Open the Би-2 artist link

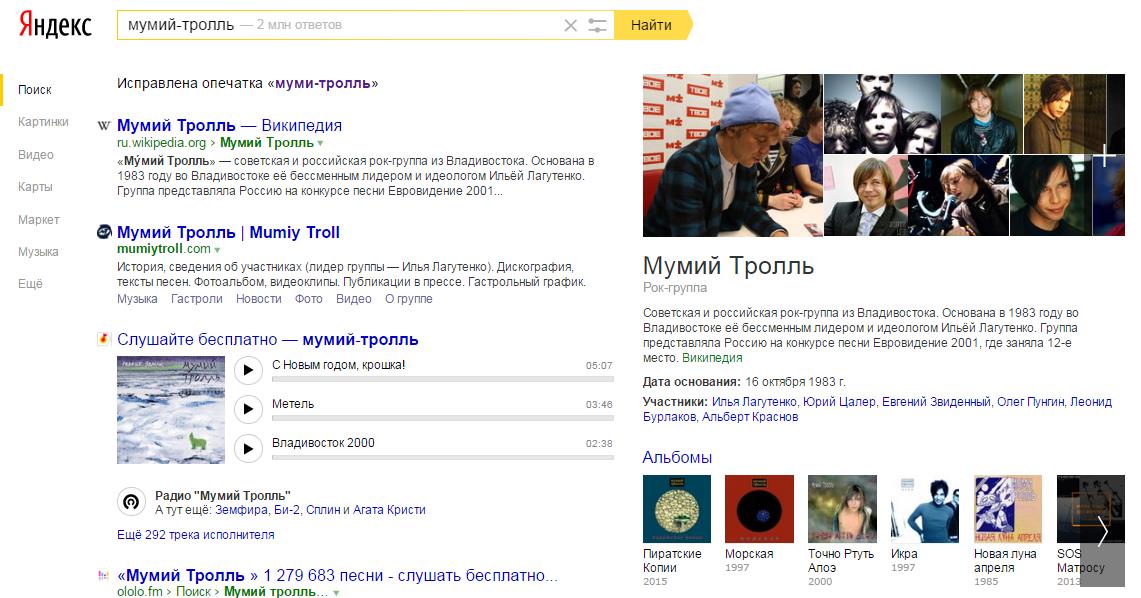[x=287, y=510]
